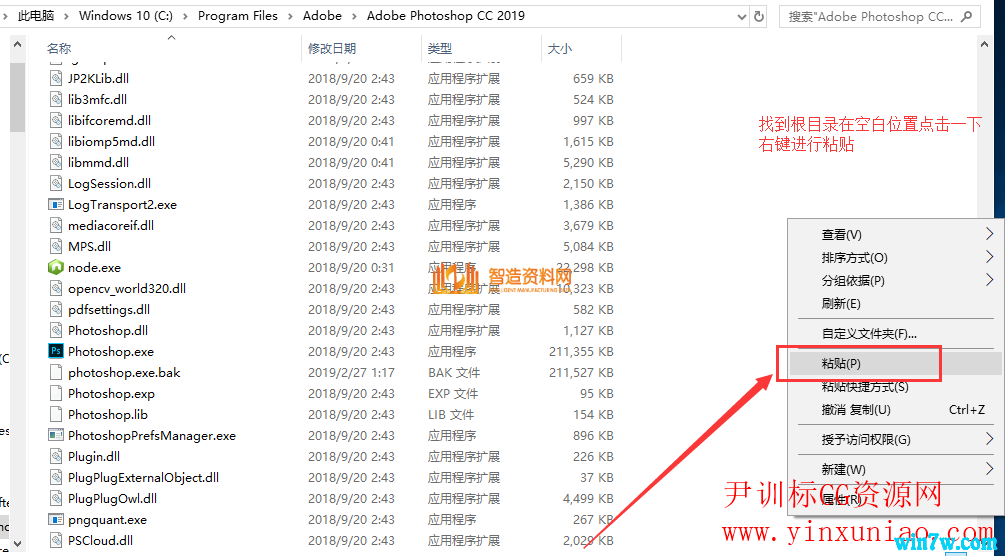The width and height of the screenshot is (1005, 556).
Task: Click the 211,527 KB size cell
Action: pos(581,373)
